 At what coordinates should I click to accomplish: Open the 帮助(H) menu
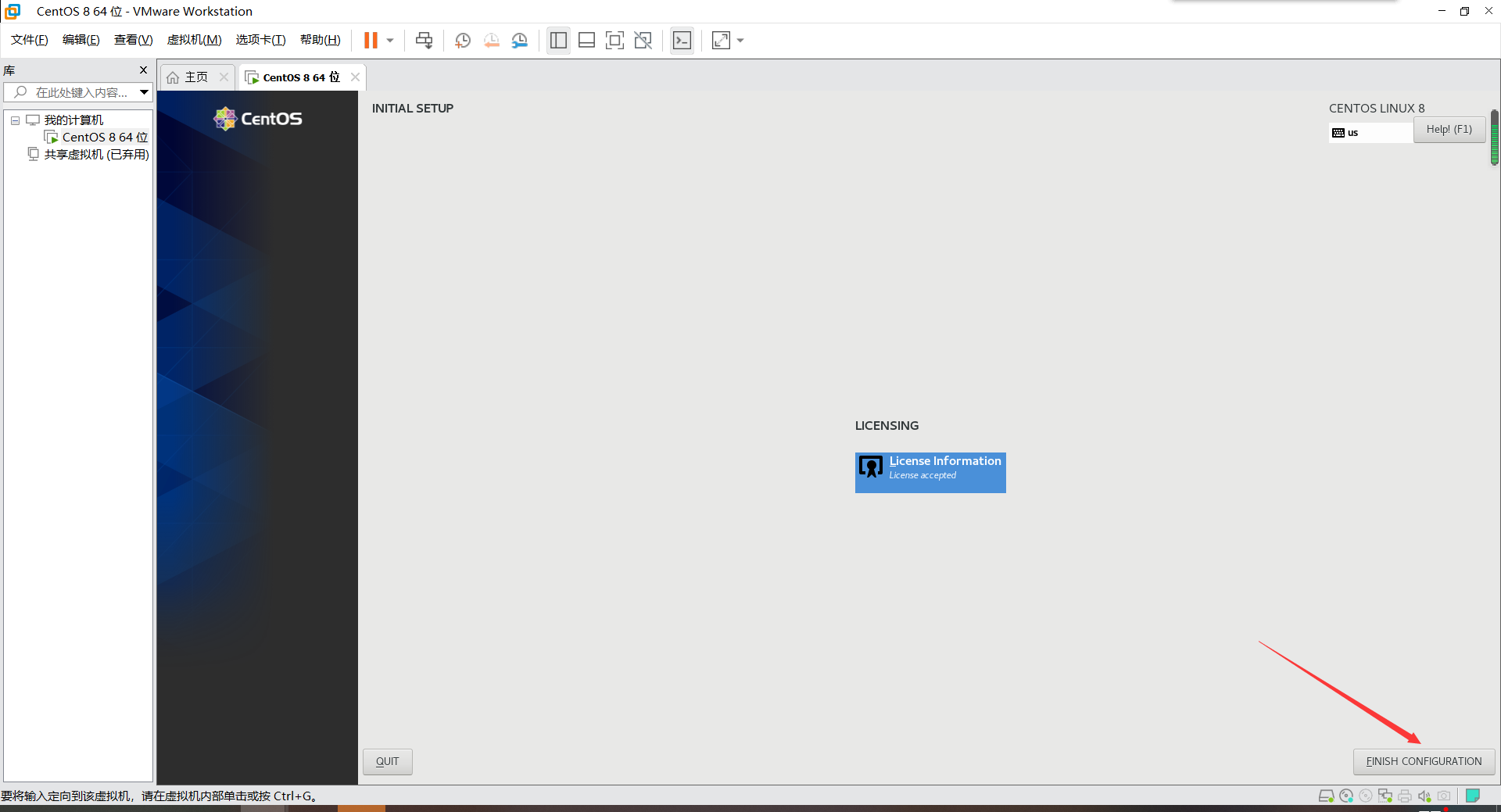pyautogui.click(x=321, y=40)
